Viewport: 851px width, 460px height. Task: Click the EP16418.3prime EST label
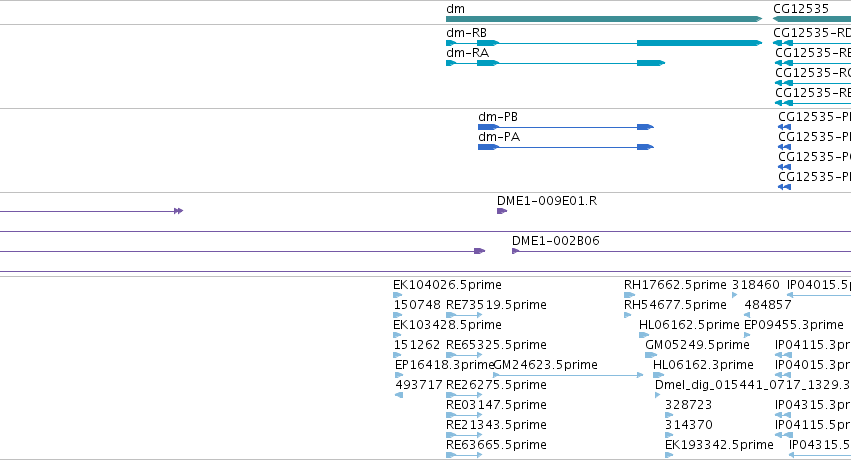tap(444, 365)
